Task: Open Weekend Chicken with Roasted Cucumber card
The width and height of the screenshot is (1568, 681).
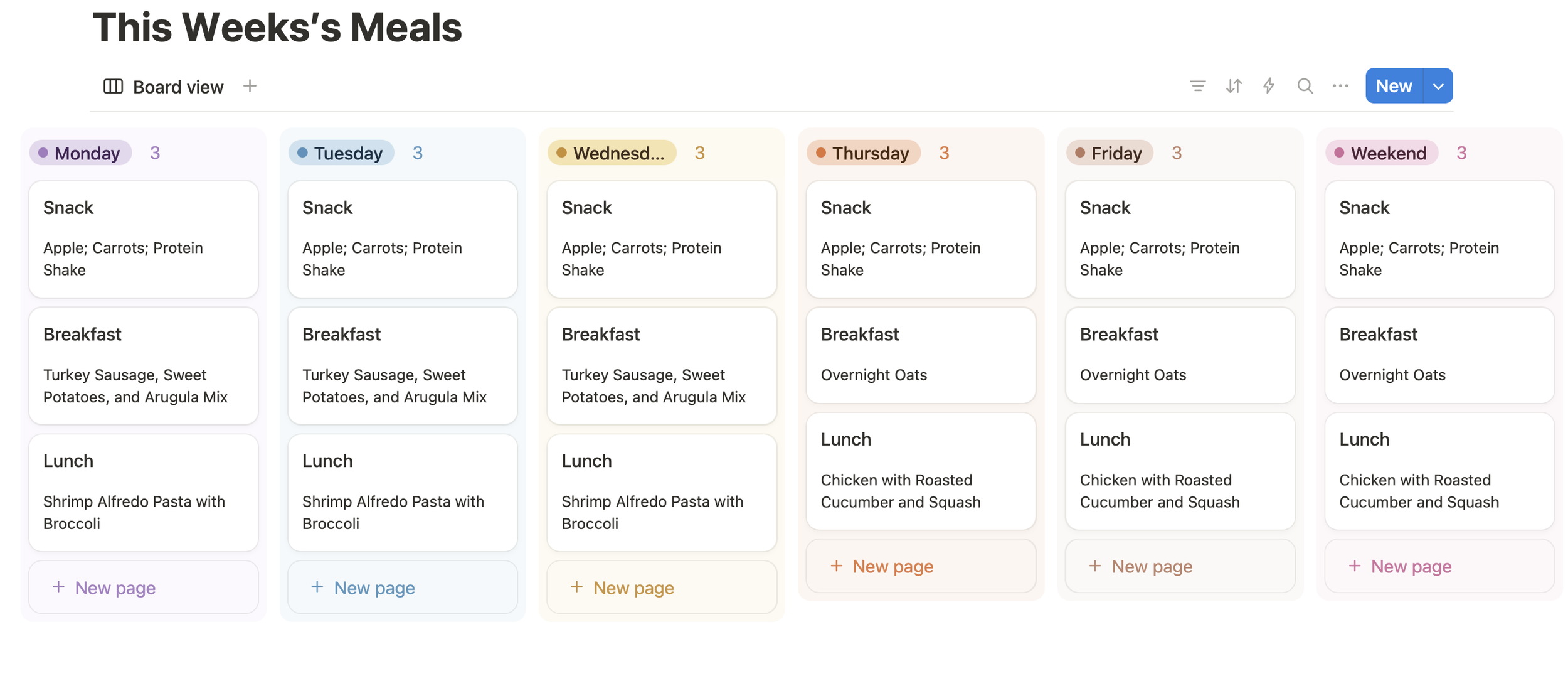Action: (x=1439, y=471)
